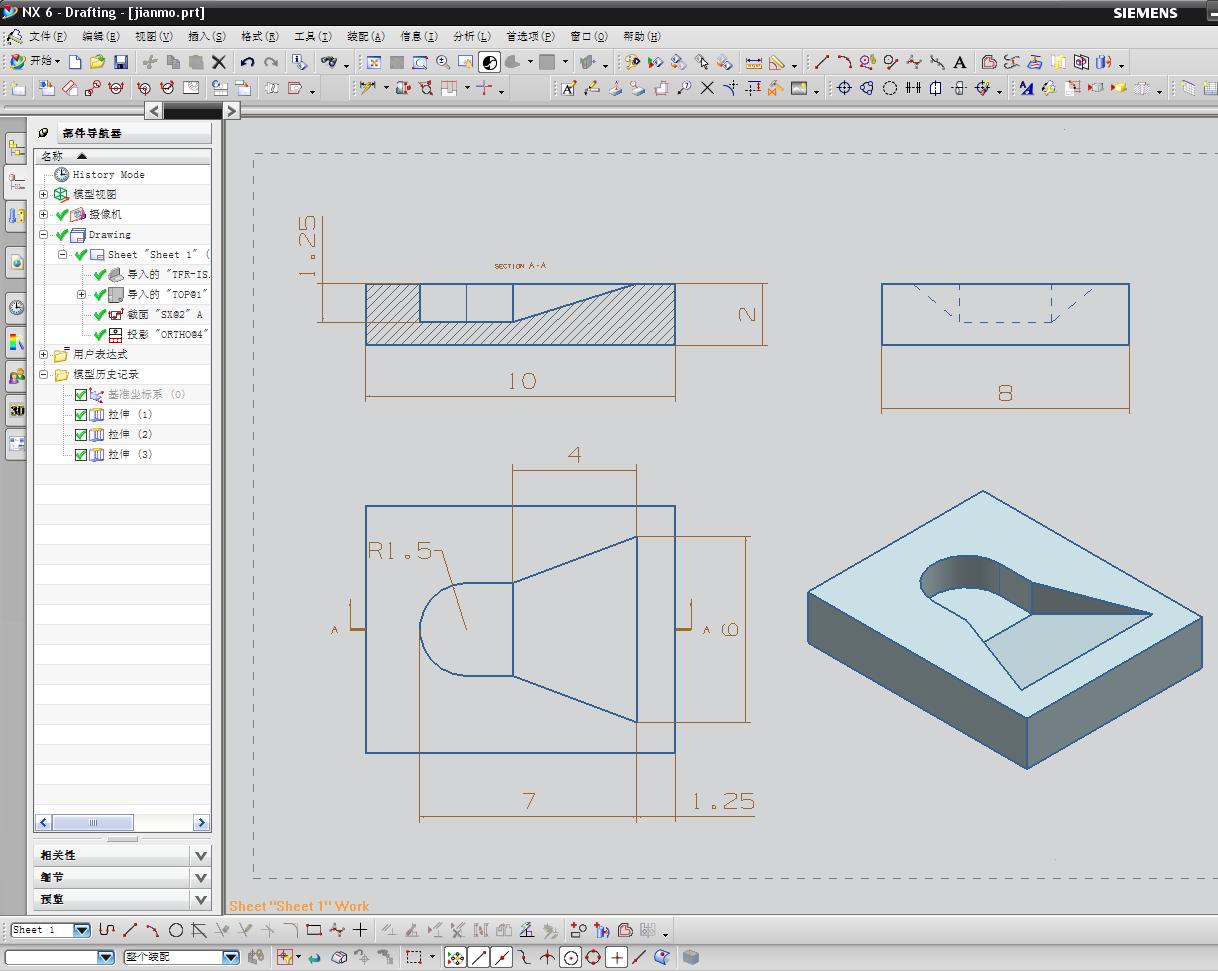Screen dimensions: 1218x971
Task: Select the Text annotation 'A' tool
Action: pos(960,62)
